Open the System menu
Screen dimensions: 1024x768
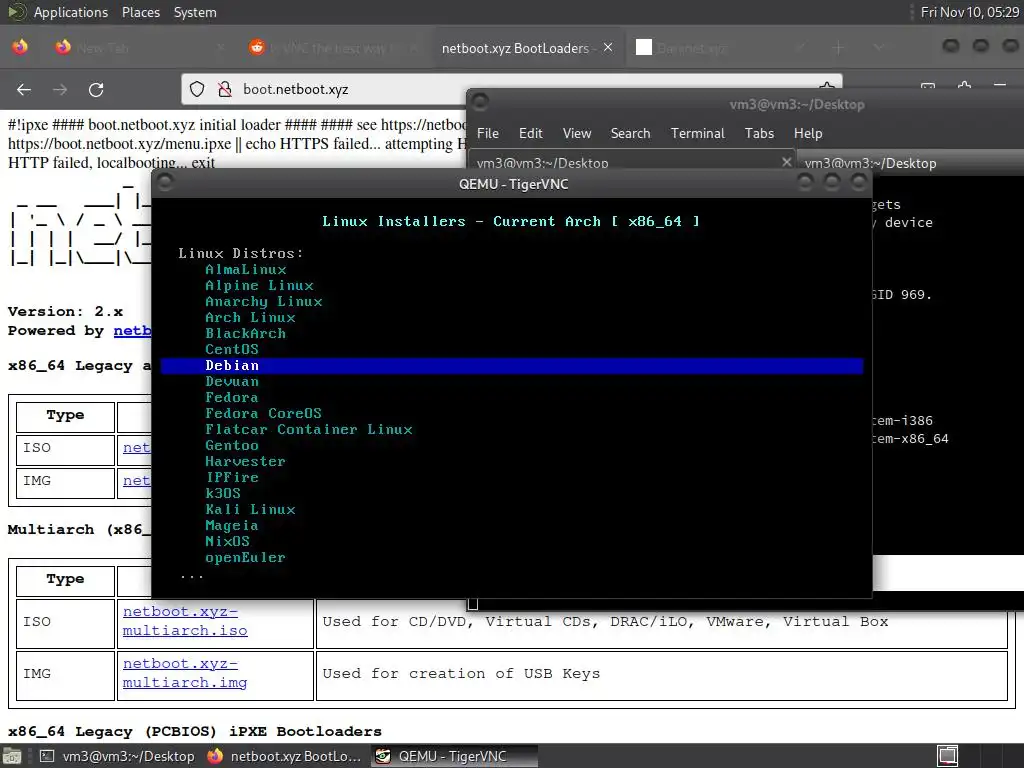tap(195, 12)
